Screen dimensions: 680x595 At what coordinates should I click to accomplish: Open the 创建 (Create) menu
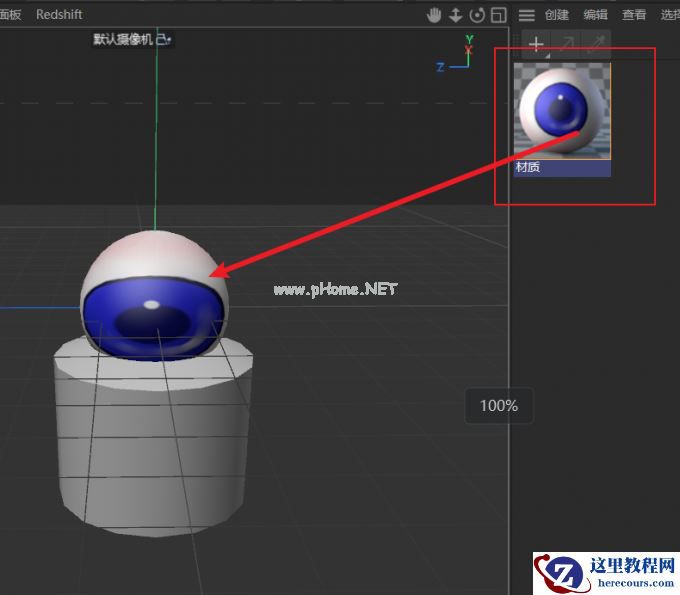pos(557,15)
